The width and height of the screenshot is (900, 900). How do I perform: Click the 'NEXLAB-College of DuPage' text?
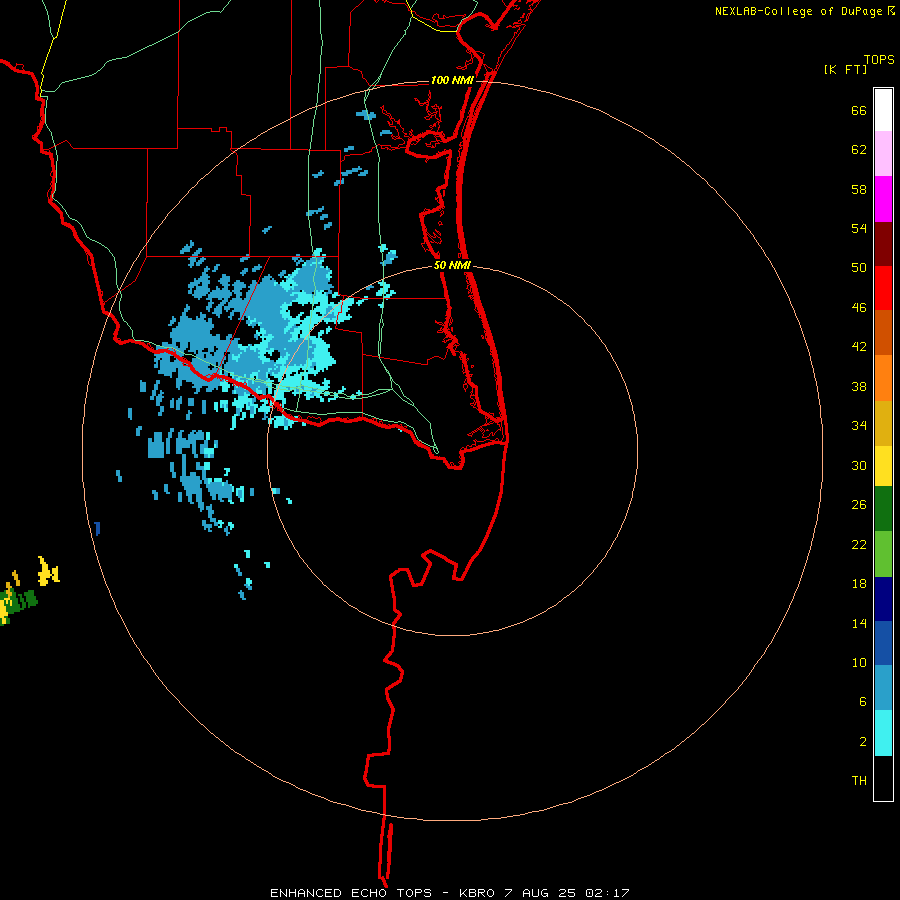[799, 11]
